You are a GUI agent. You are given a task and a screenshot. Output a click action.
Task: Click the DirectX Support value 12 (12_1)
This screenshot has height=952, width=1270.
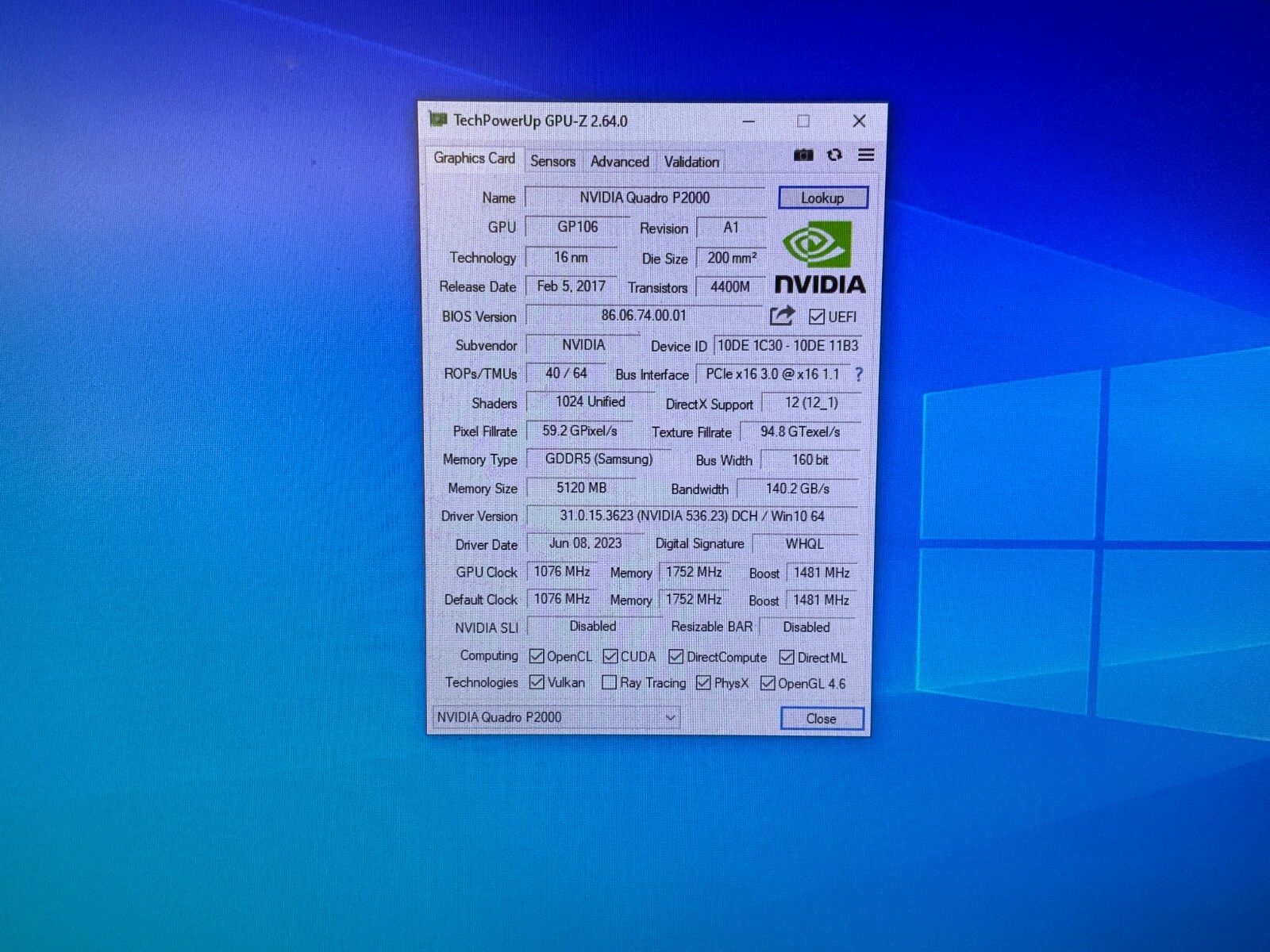click(x=811, y=403)
